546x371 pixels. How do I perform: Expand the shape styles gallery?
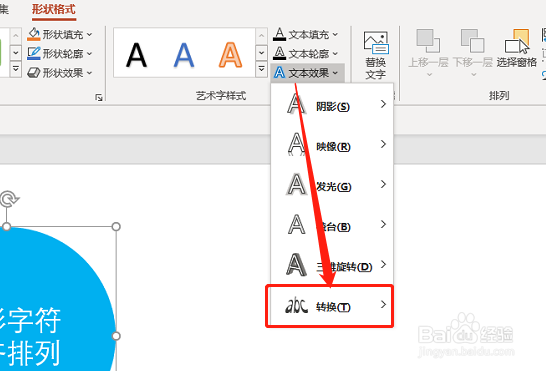16,70
